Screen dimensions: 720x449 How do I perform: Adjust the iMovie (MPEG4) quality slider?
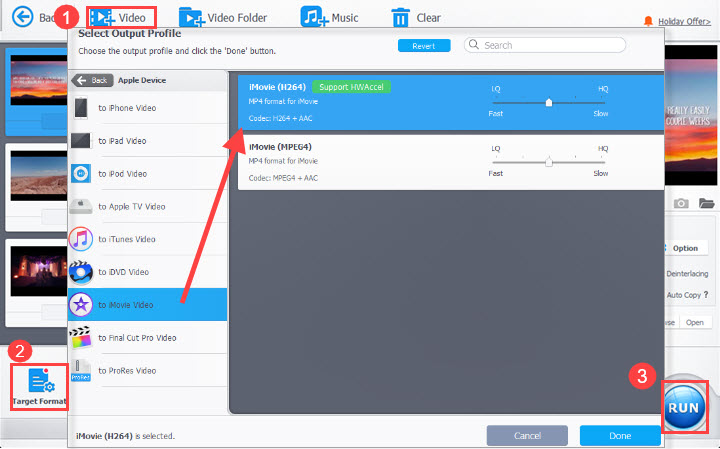[549, 162]
